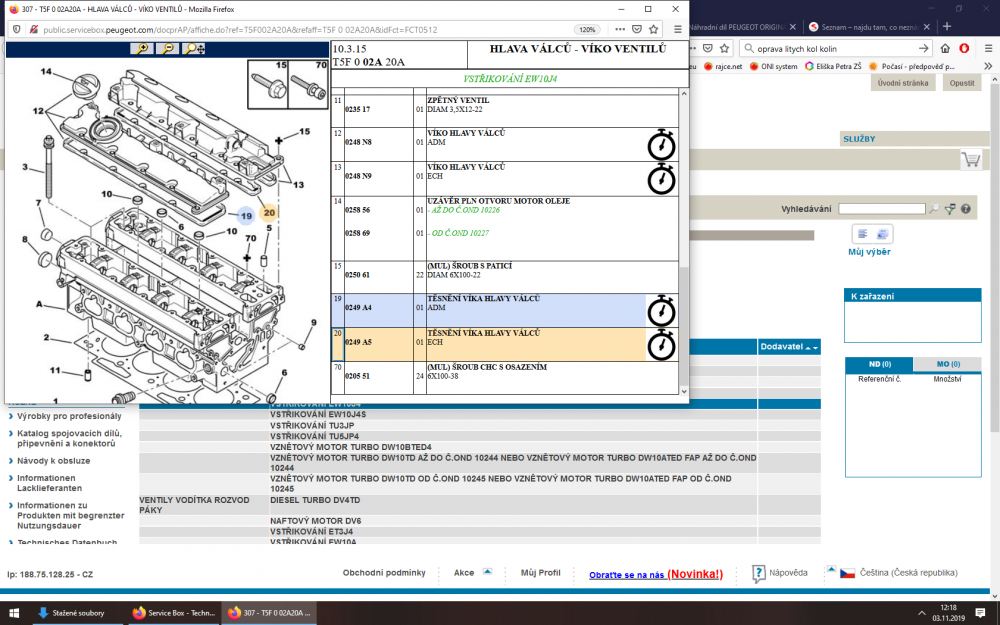
Task: Click the shield tracking protection icon
Action: click(17, 29)
